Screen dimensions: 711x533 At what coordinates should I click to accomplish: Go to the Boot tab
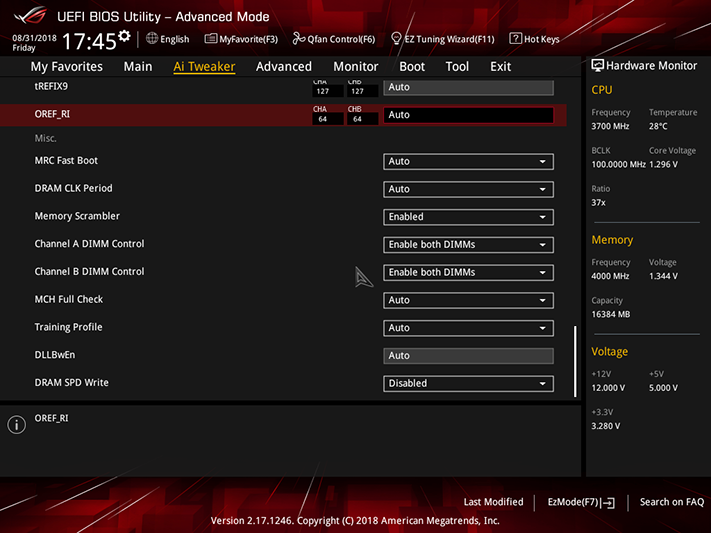412,67
